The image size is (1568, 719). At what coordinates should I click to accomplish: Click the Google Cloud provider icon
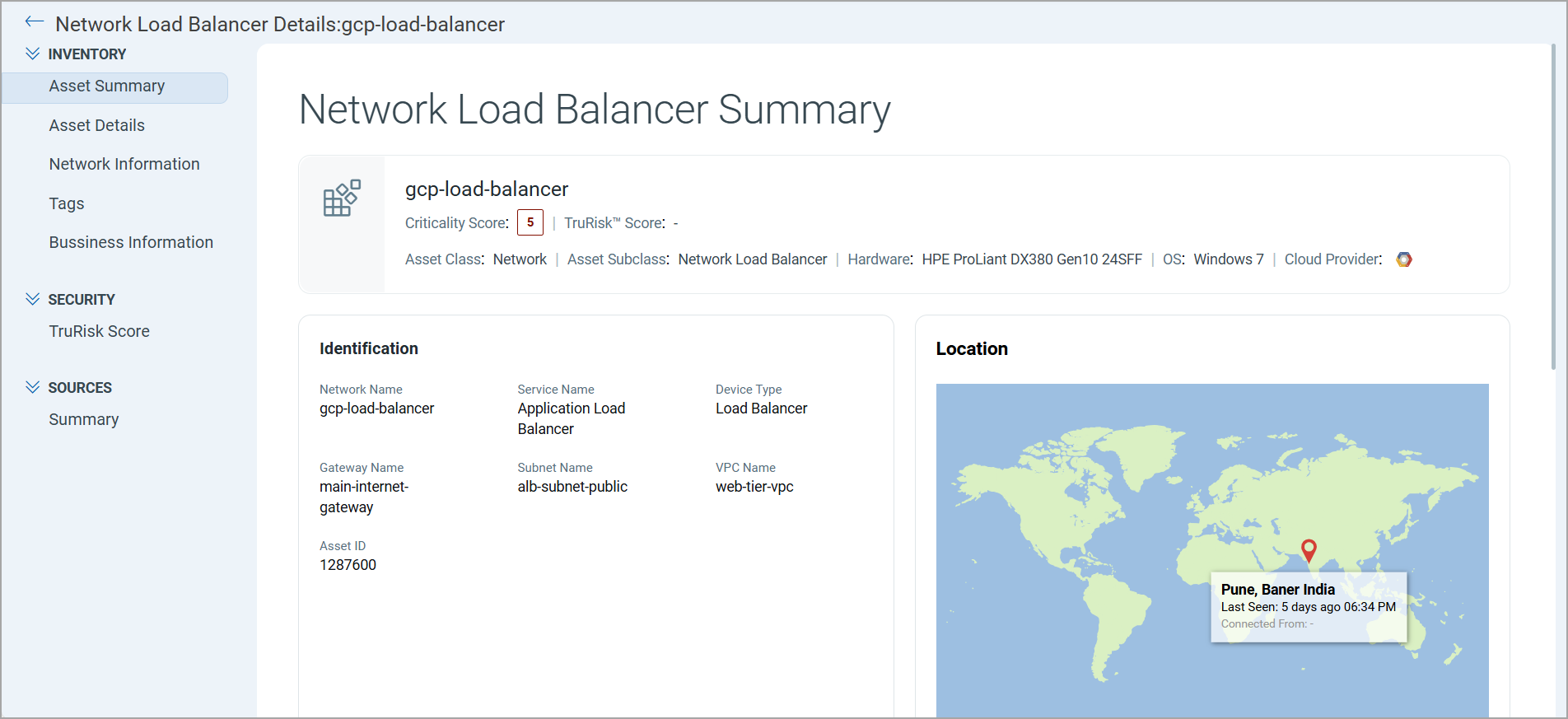(1404, 259)
